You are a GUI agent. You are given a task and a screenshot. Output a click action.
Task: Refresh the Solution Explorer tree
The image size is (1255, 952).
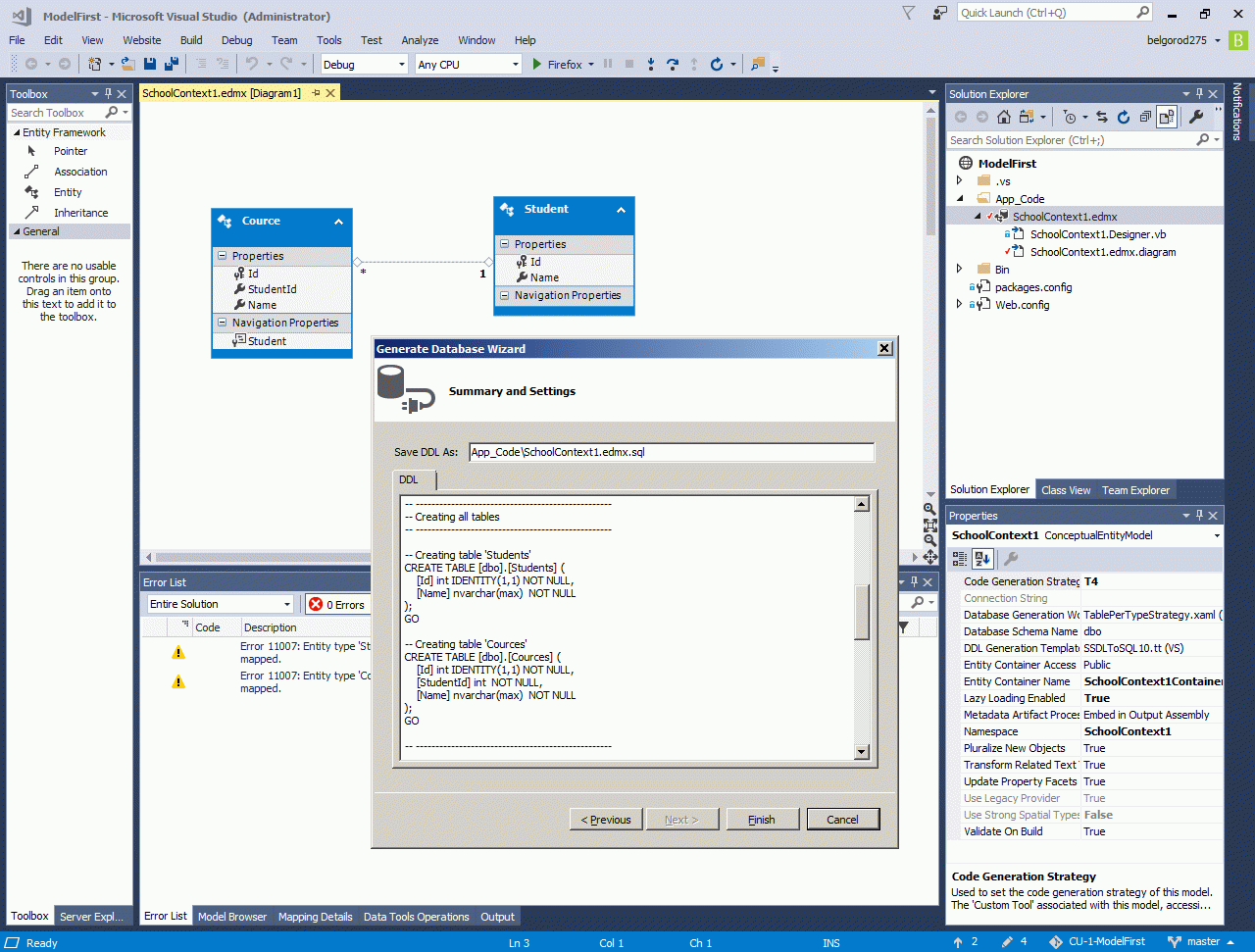(x=1124, y=117)
